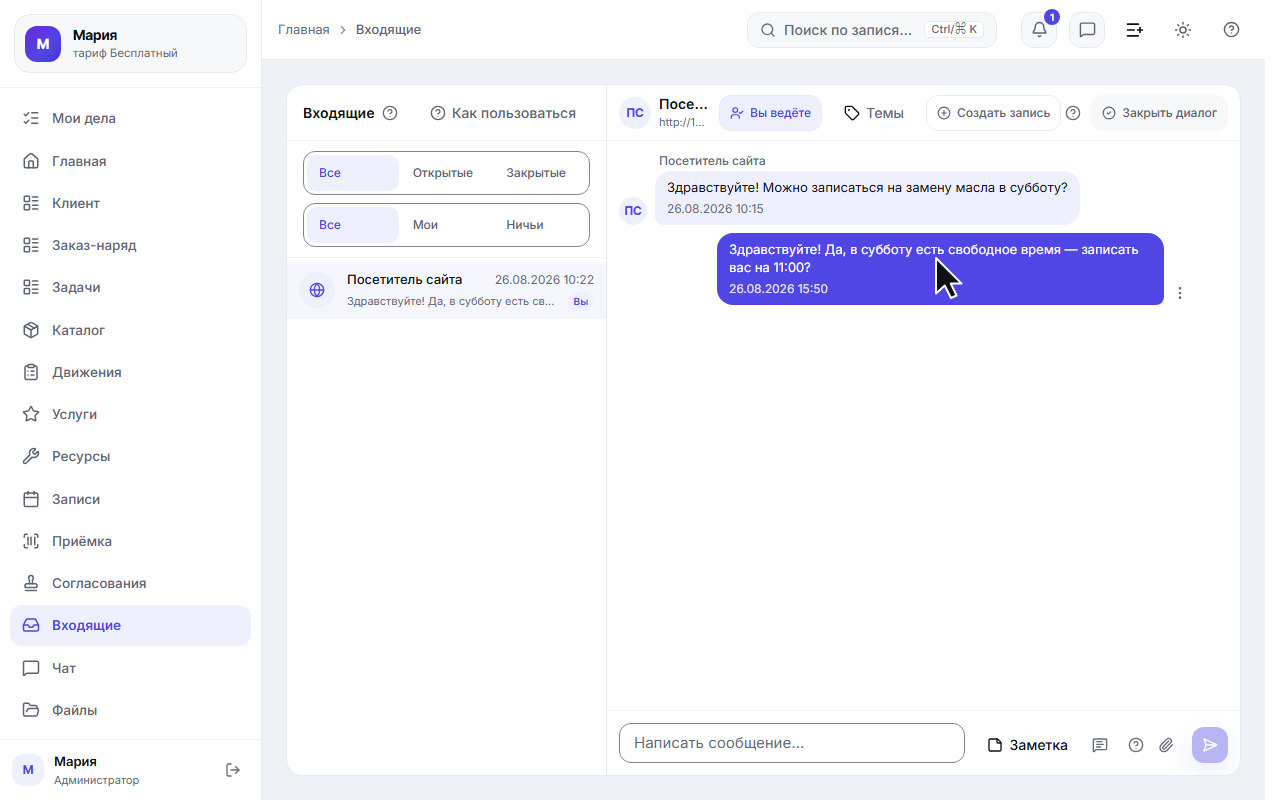
Task: Click the 26.08.2026 10:22 timestamp in dialog list
Action: [x=544, y=280]
